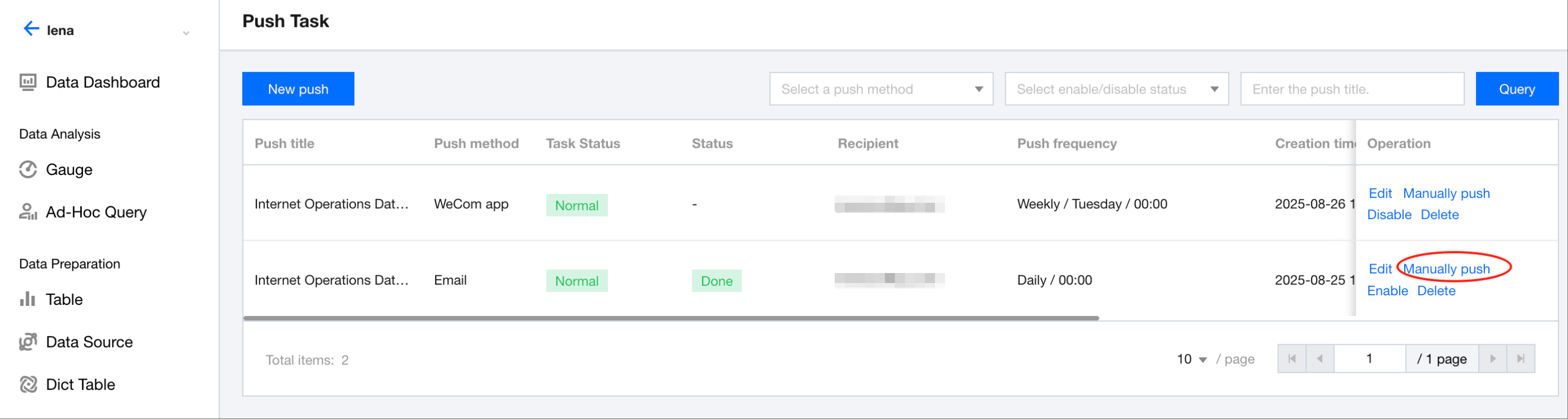Click Manually push for Email task
This screenshot has width=1568, height=419.
[1445, 269]
